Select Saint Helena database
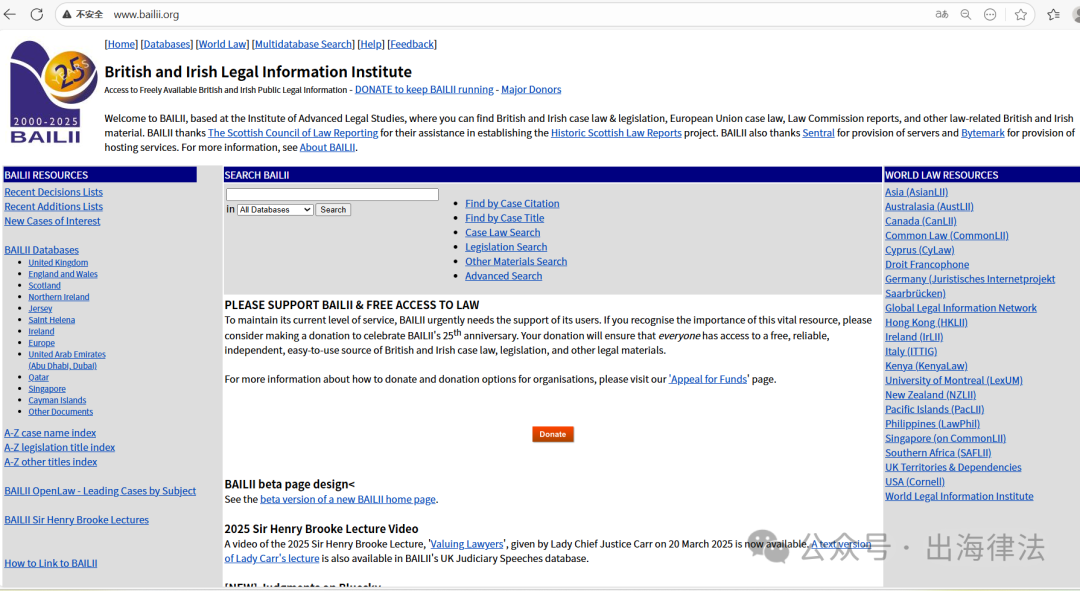 pos(52,320)
